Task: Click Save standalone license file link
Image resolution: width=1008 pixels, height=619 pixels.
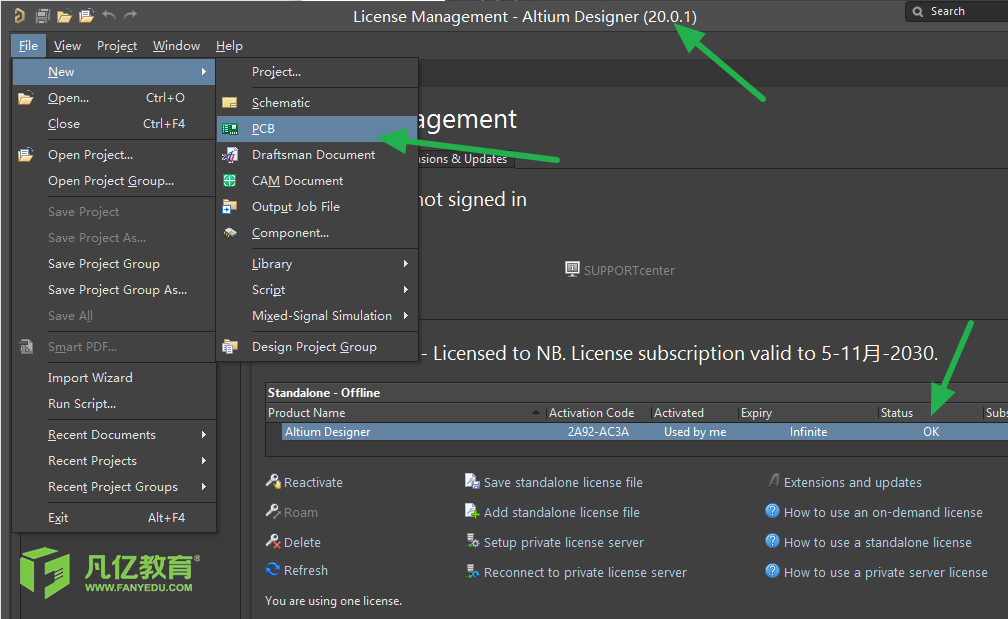Action: coord(562,482)
